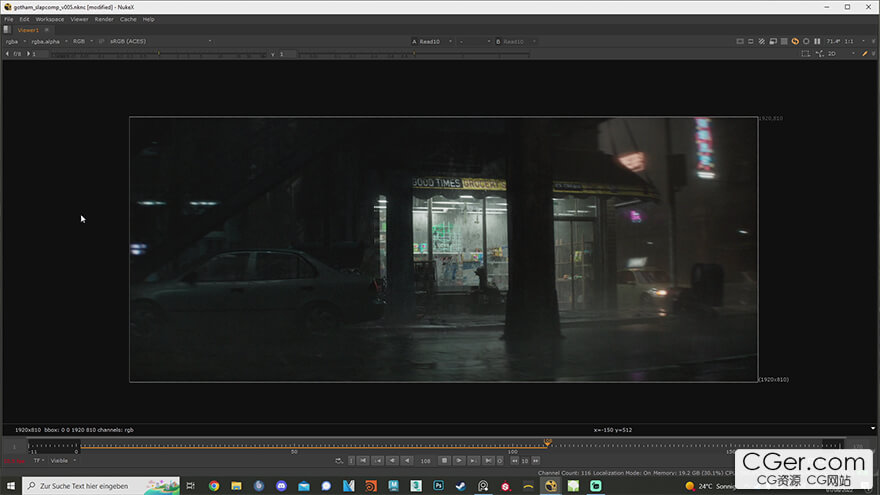Skip forward by 10 frames button
The width and height of the screenshot is (880, 495).
pos(536,461)
